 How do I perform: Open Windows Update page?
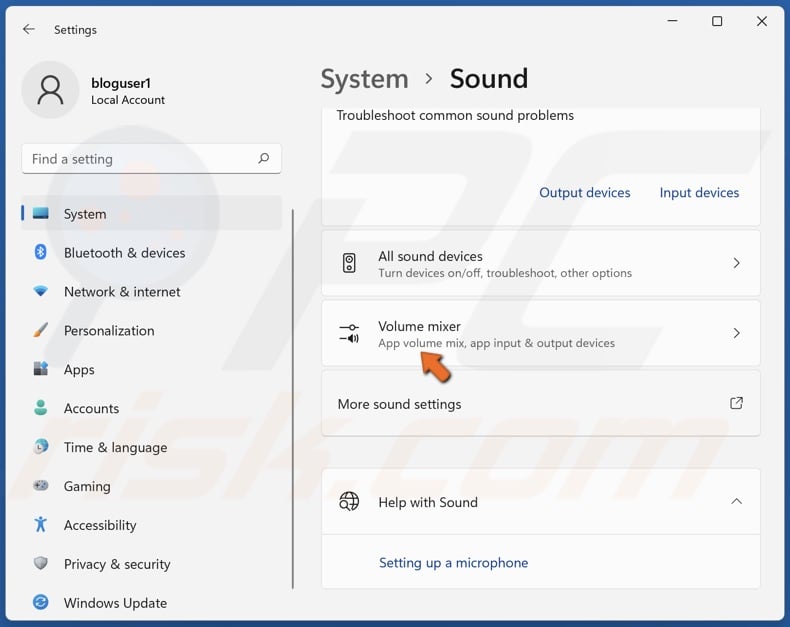click(x=151, y=602)
